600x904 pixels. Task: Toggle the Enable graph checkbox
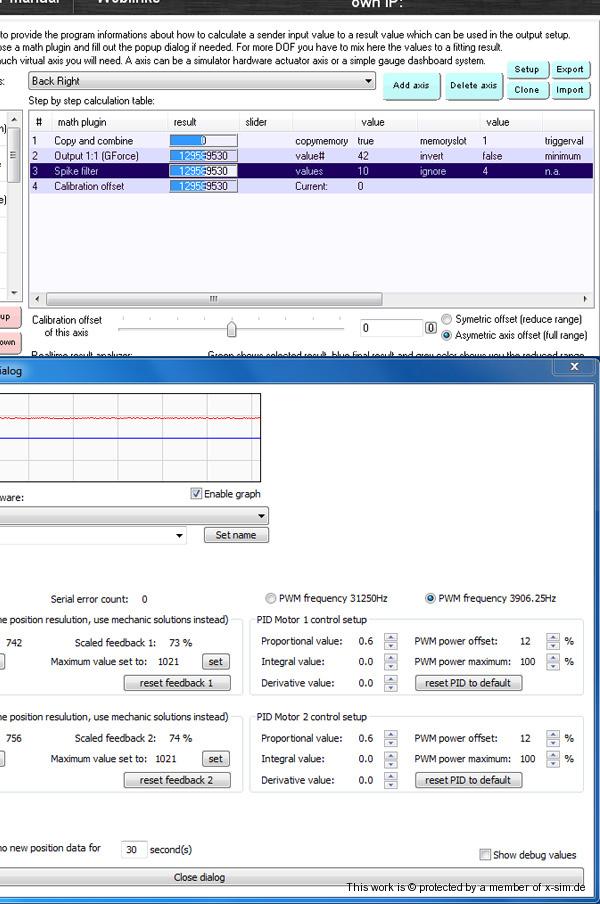[x=196, y=494]
